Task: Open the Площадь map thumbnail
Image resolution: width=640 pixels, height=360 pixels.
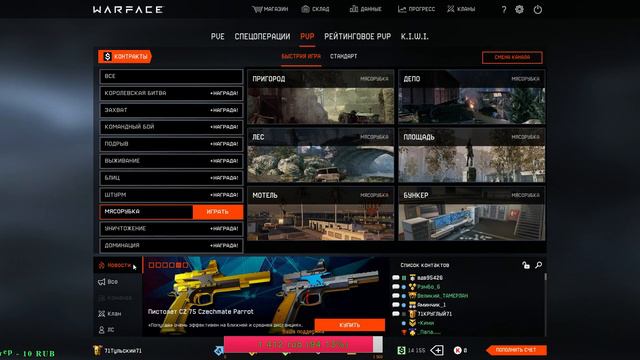Action: pyautogui.click(x=472, y=156)
